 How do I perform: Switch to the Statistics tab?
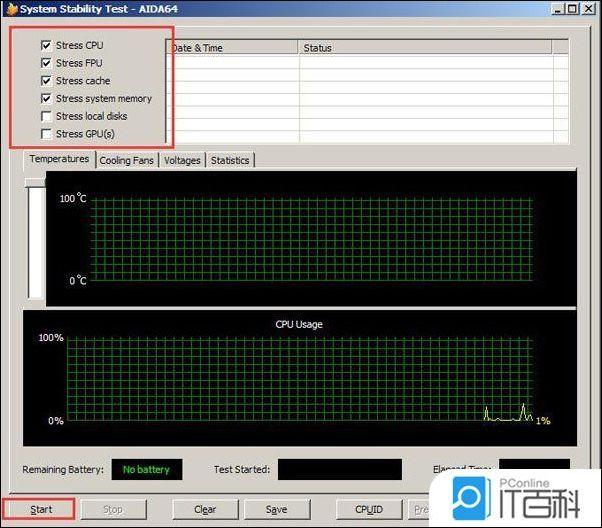(x=230, y=161)
